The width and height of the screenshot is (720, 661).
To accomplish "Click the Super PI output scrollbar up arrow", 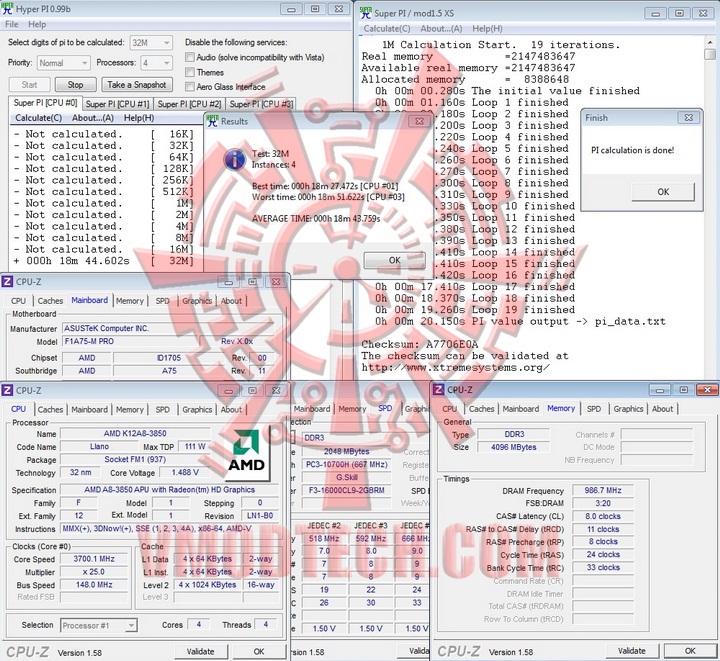I will point(710,42).
